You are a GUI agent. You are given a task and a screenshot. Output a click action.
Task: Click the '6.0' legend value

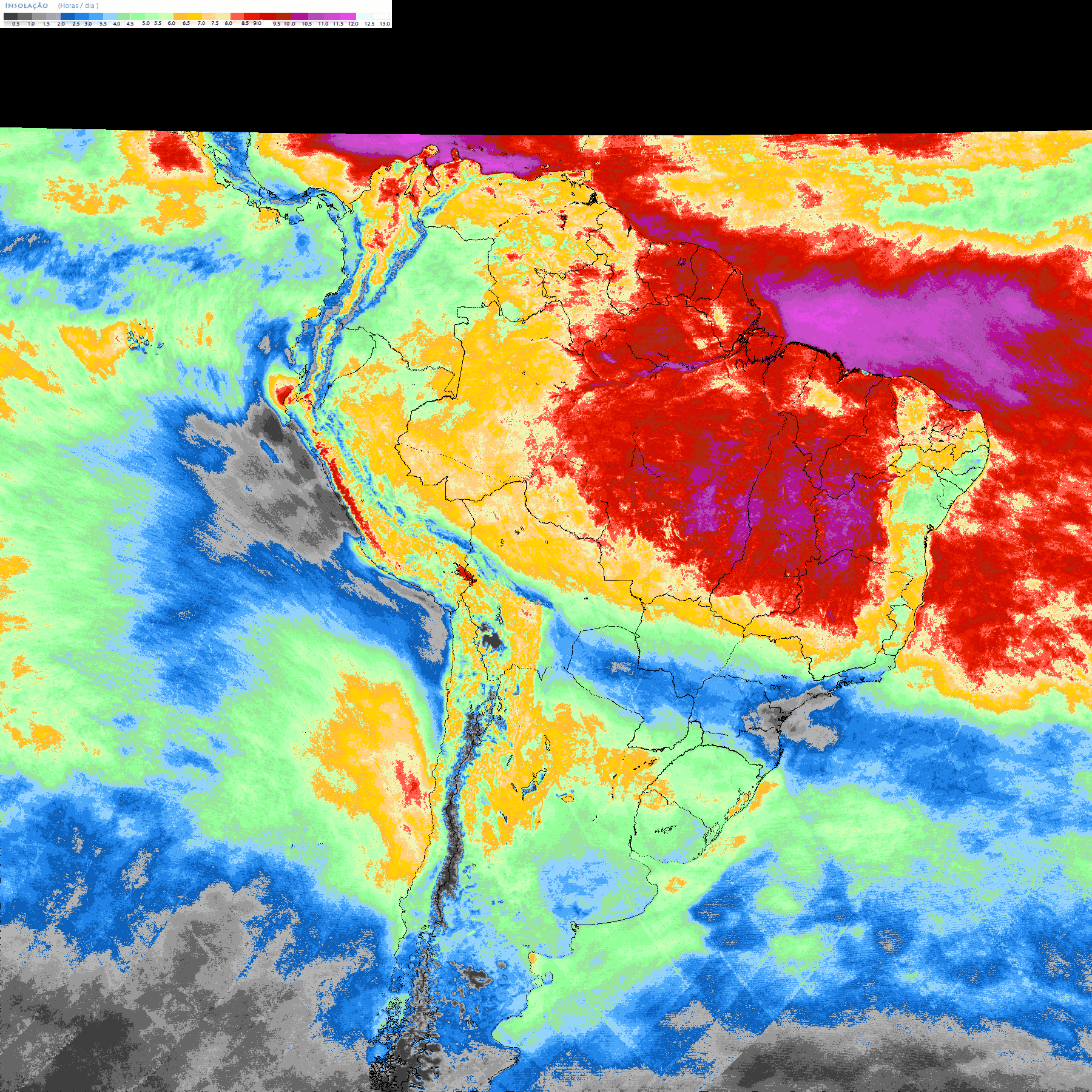coord(171,23)
